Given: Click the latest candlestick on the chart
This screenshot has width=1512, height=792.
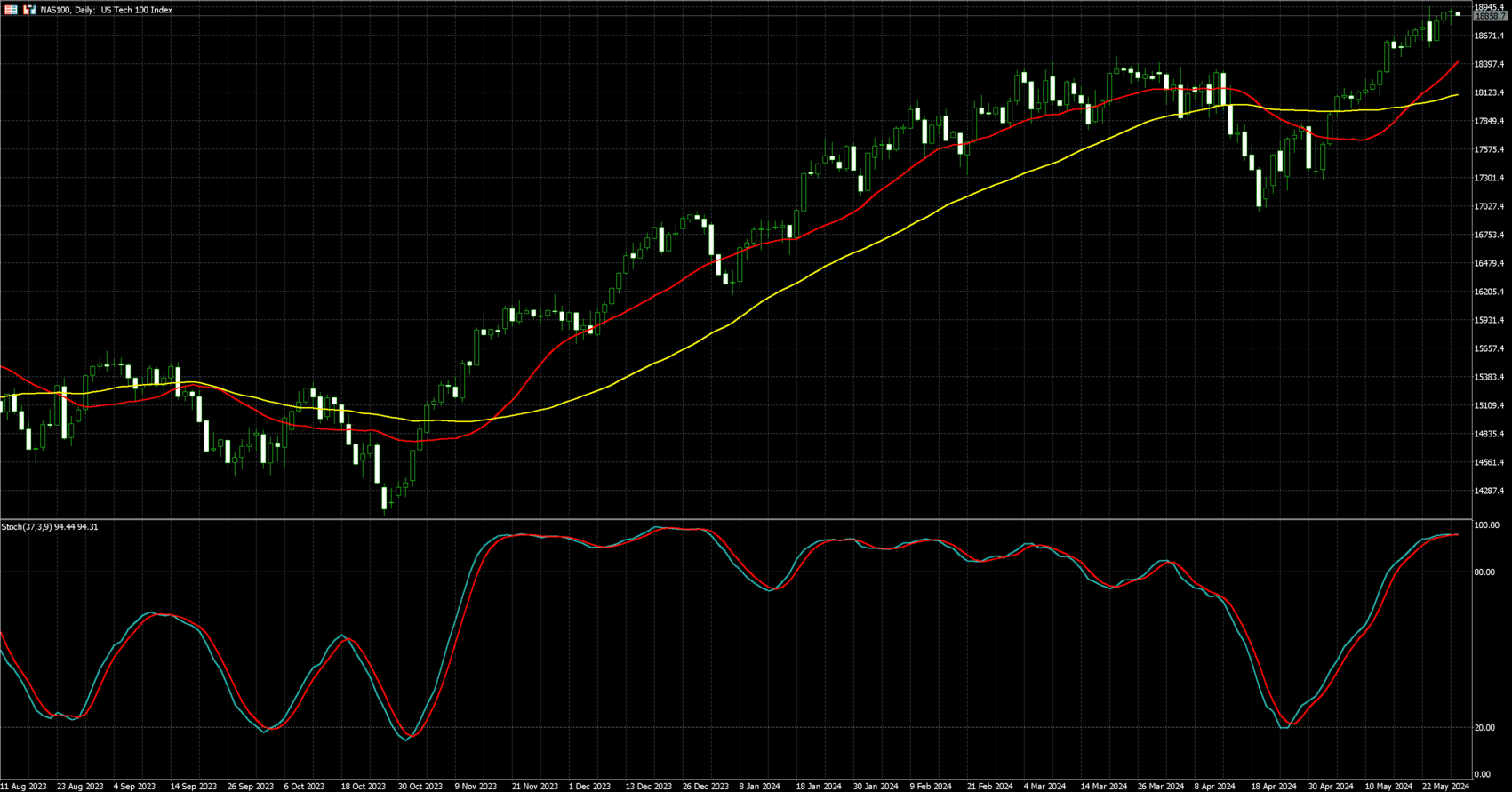Looking at the screenshot, I should coord(1458,13).
